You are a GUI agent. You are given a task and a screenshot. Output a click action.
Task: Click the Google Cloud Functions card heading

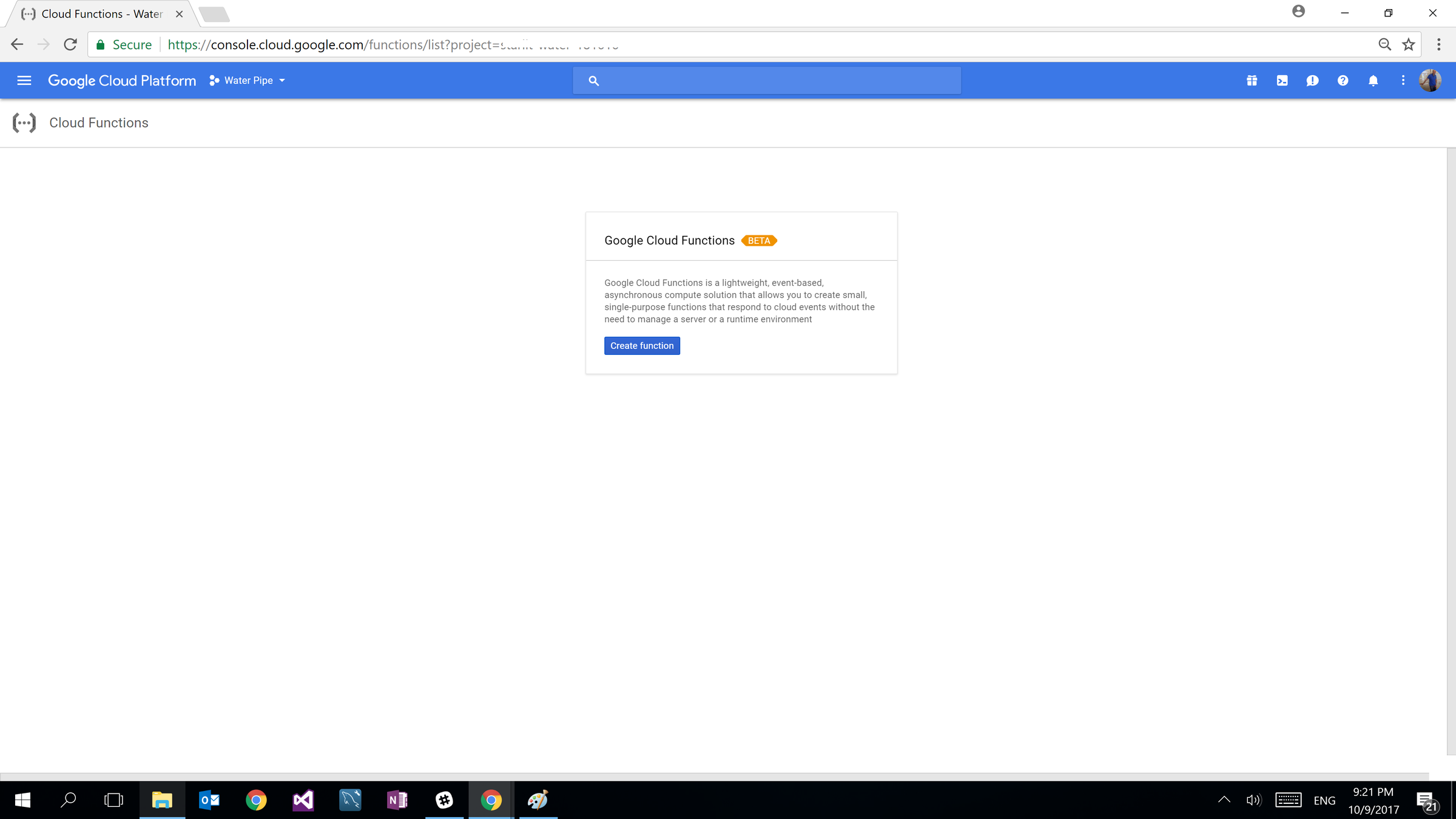[x=669, y=241]
